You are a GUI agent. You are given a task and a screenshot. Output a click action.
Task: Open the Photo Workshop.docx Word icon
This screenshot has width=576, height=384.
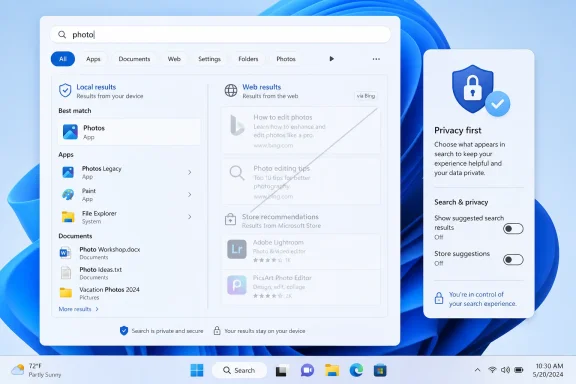pyautogui.click(x=65, y=253)
